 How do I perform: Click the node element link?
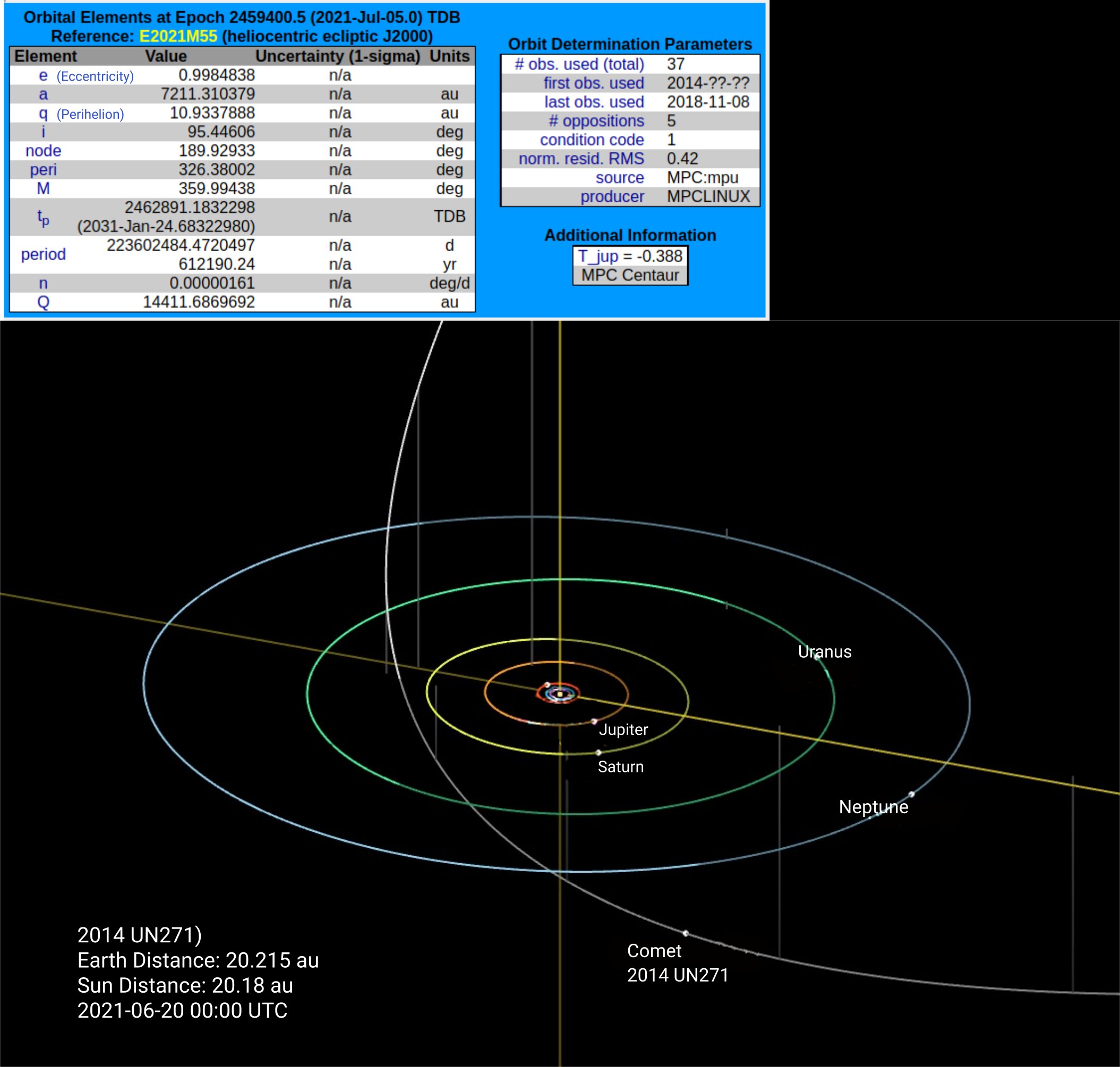pos(43,151)
